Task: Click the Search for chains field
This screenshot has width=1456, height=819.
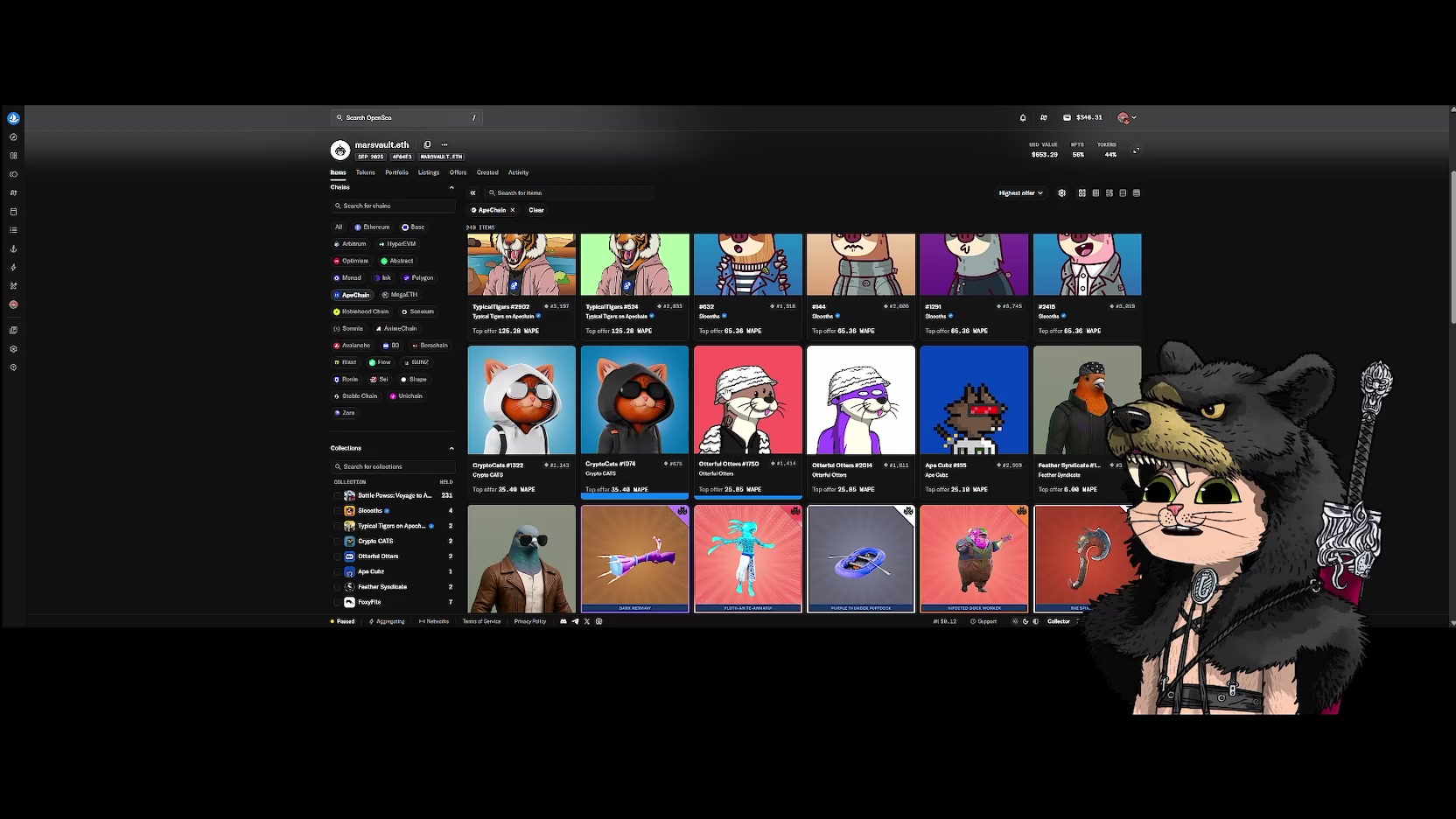Action: click(393, 206)
